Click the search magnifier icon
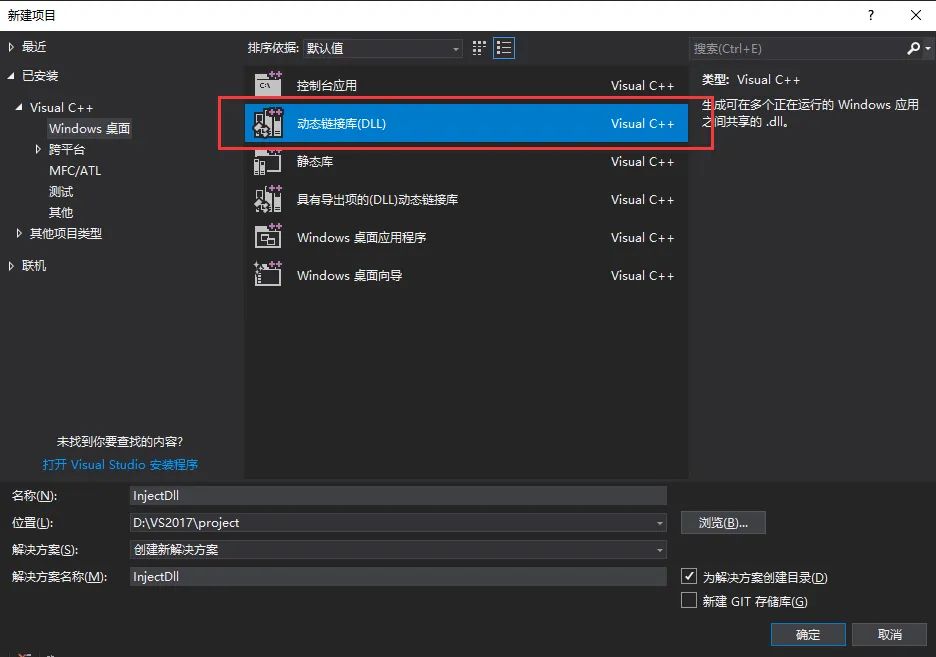Screen dimensions: 936x657 (x=913, y=48)
